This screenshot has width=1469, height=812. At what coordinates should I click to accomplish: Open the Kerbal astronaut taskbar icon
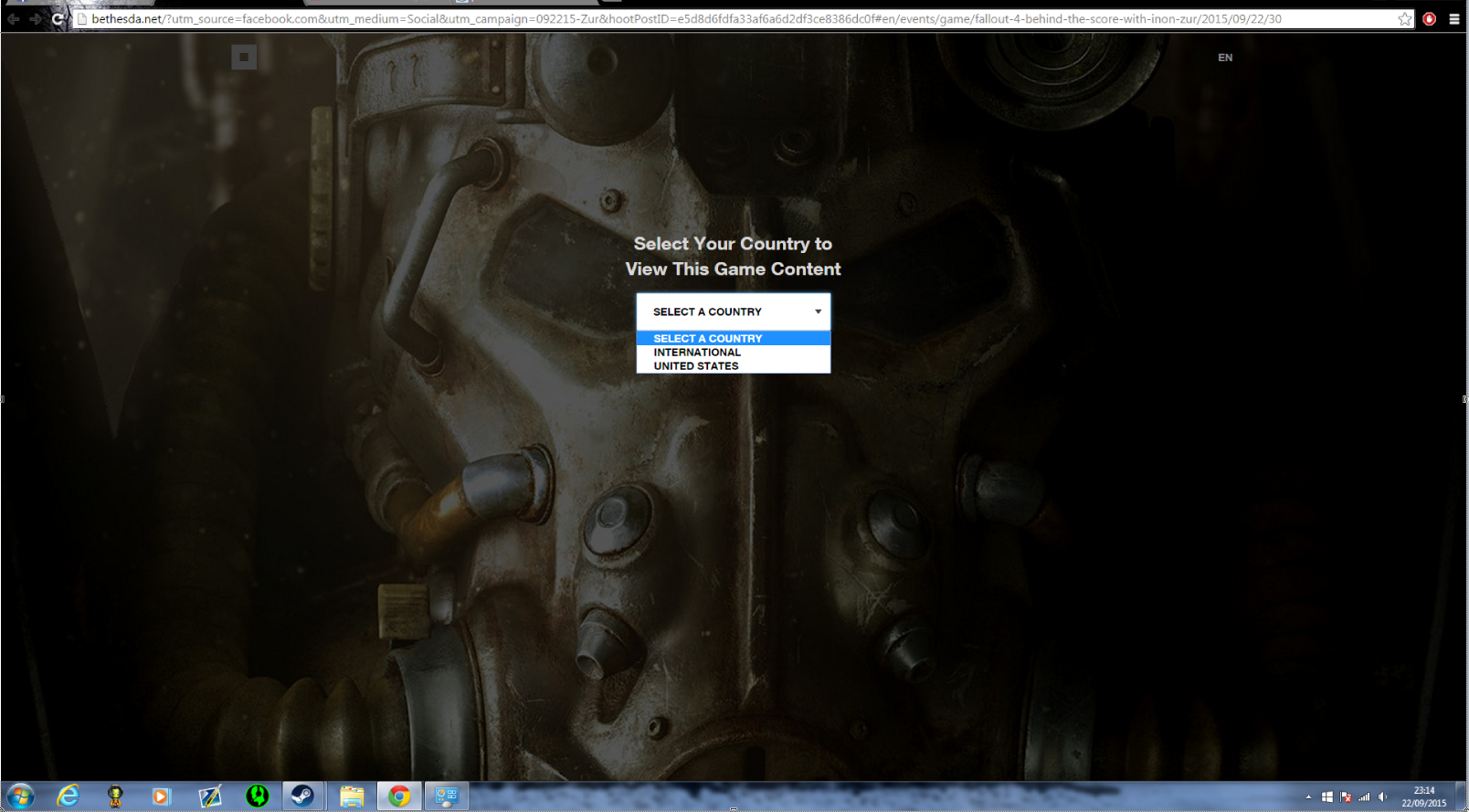pyautogui.click(x=115, y=796)
